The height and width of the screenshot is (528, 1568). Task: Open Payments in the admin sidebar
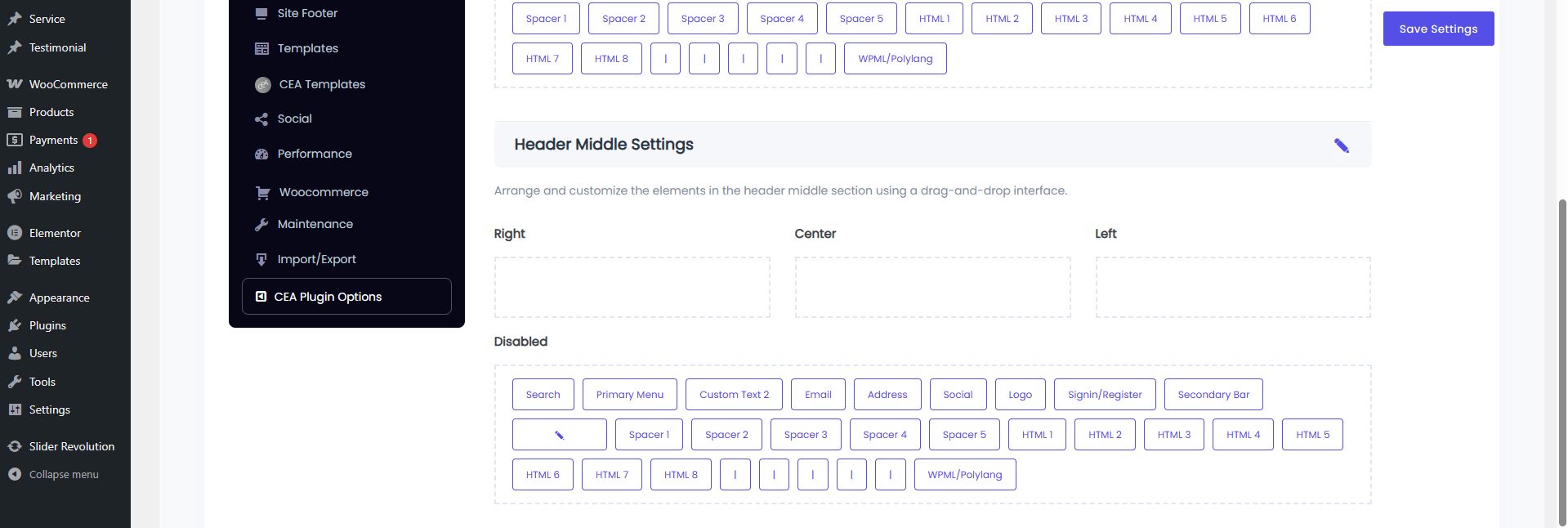point(53,140)
